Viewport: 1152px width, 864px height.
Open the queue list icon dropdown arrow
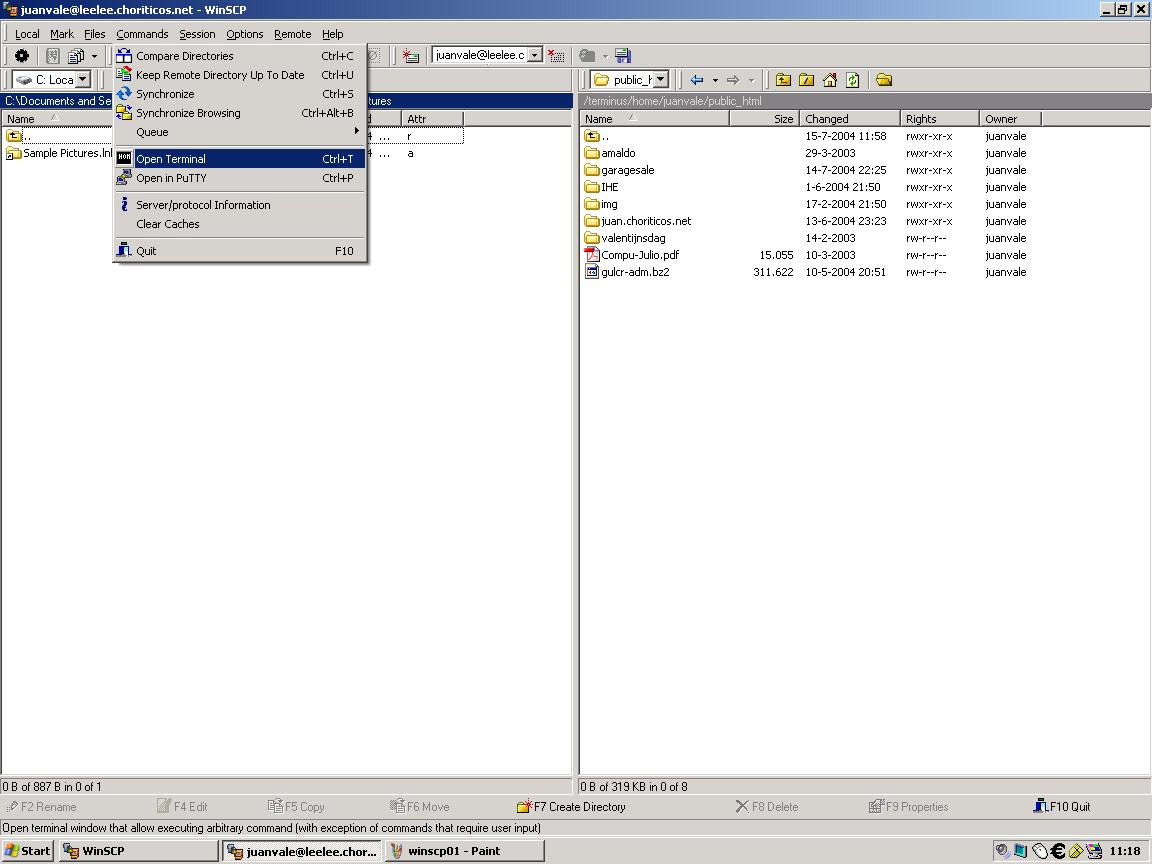(x=94, y=56)
